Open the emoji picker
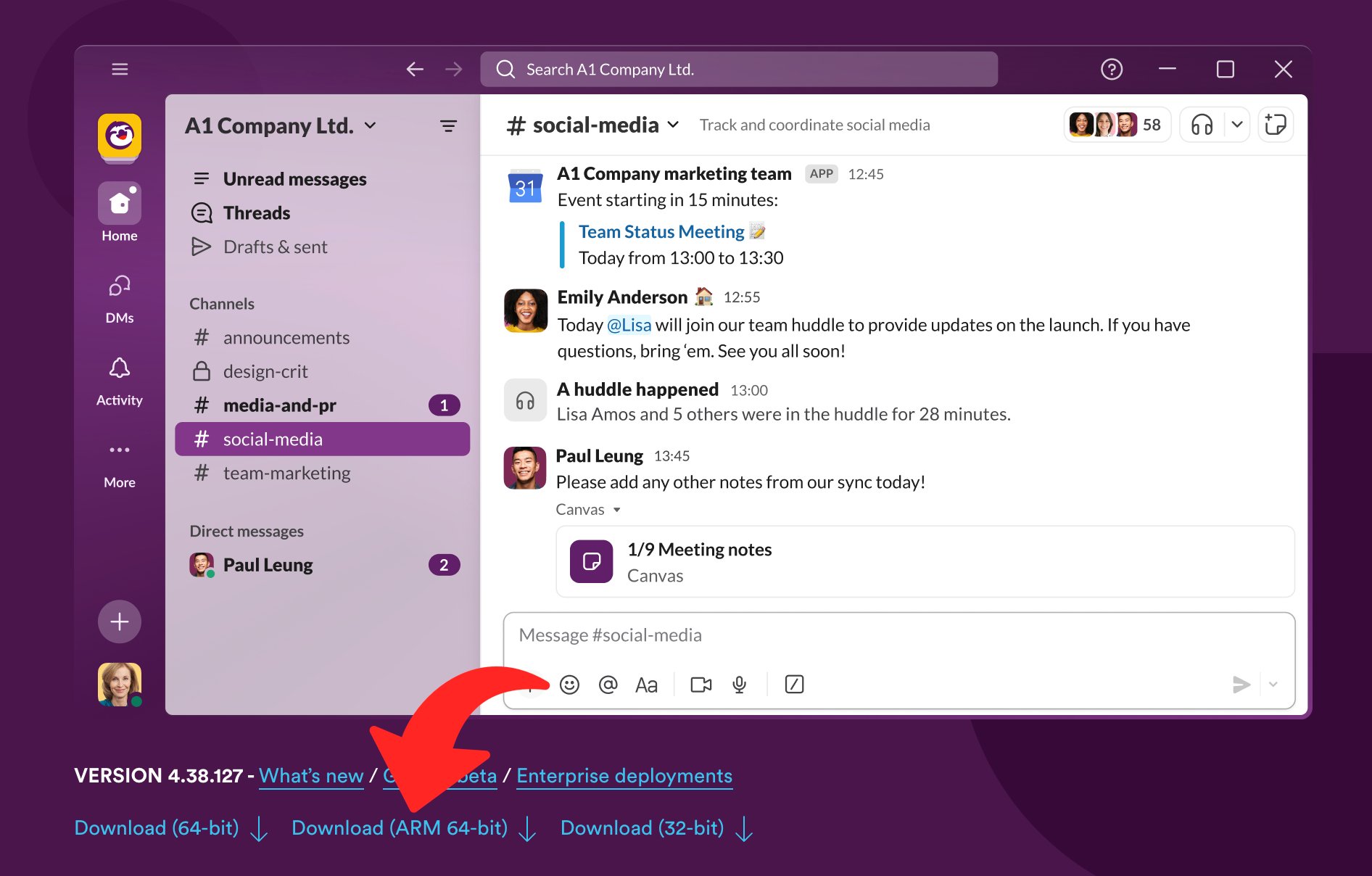 pyautogui.click(x=569, y=685)
